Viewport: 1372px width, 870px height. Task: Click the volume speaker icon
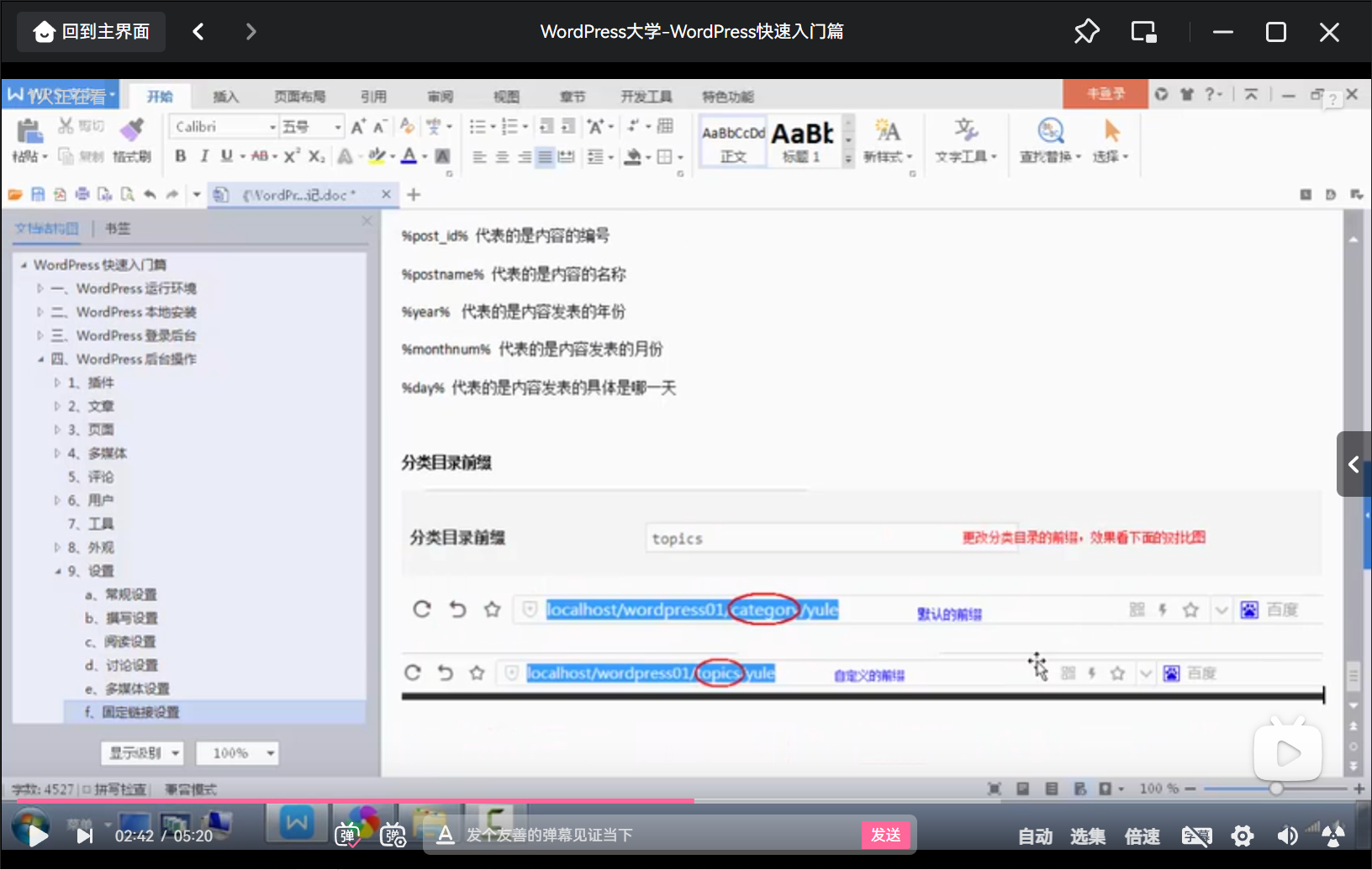click(x=1287, y=836)
